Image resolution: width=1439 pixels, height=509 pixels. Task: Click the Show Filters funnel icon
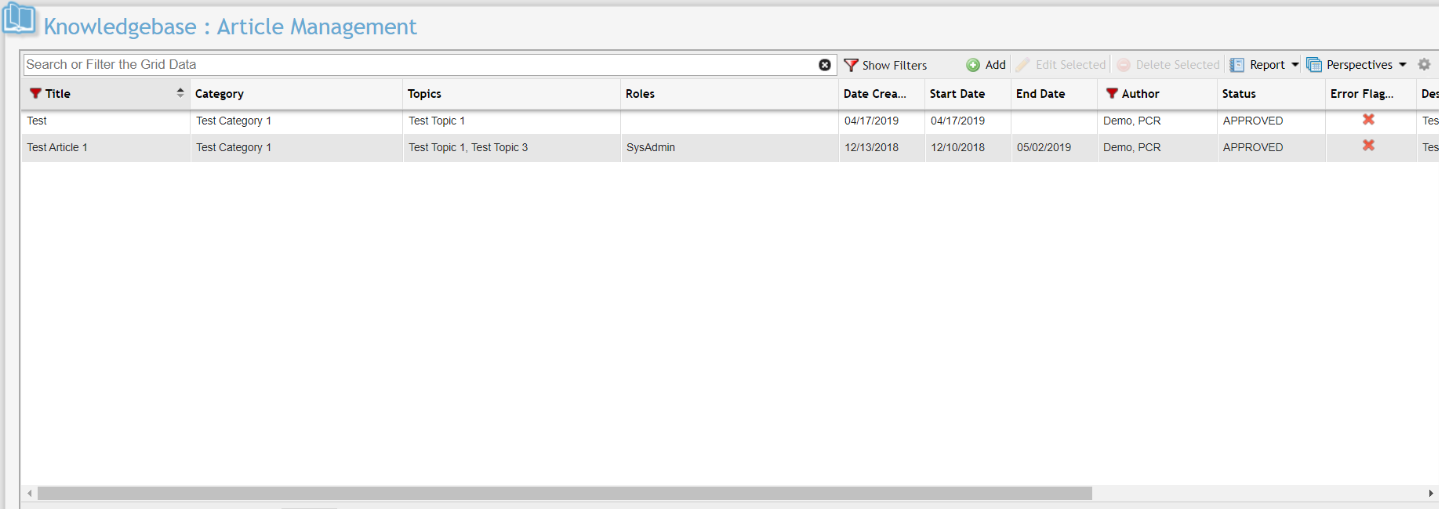pyautogui.click(x=851, y=65)
